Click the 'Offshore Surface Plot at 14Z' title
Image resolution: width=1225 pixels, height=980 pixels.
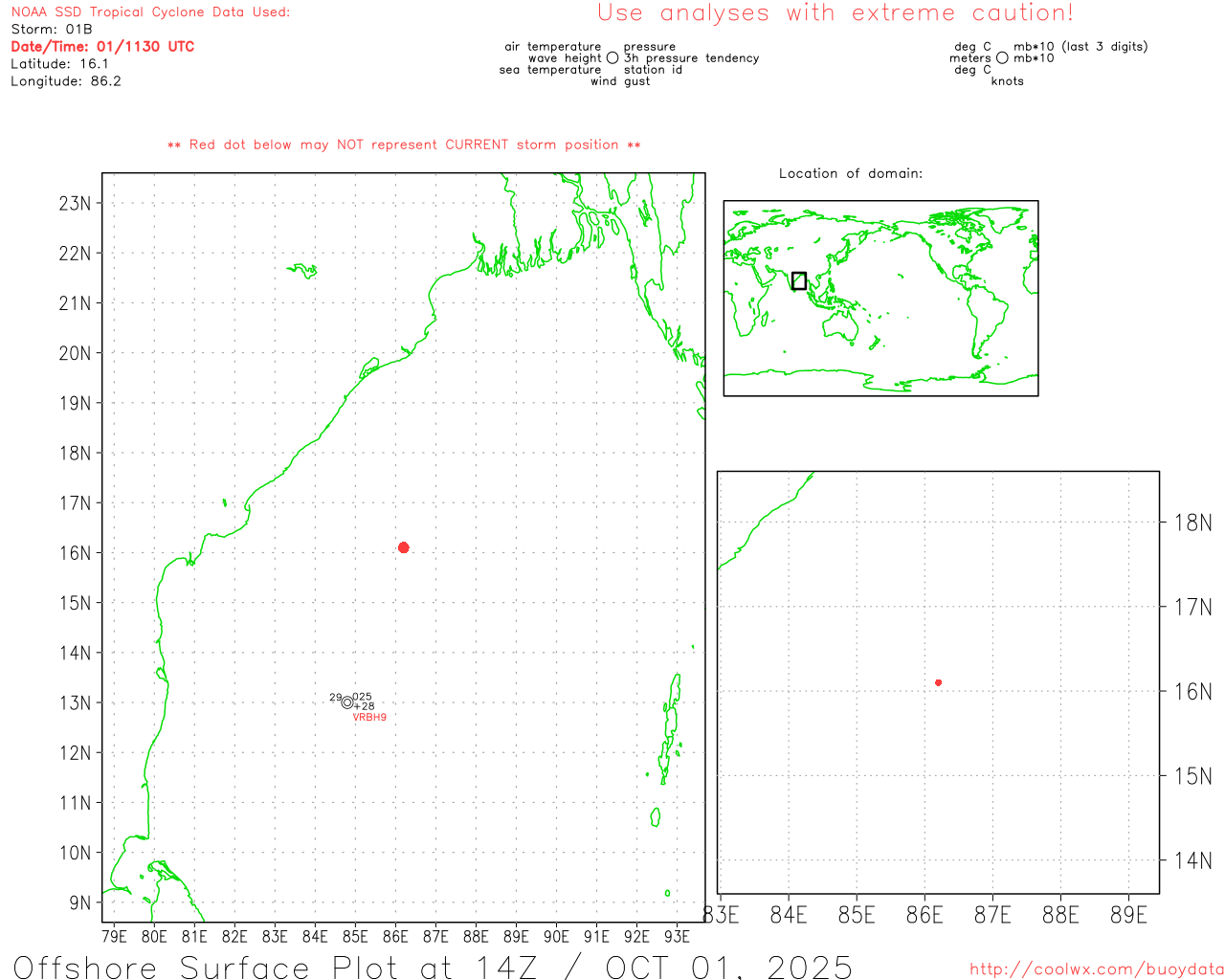click(433, 967)
